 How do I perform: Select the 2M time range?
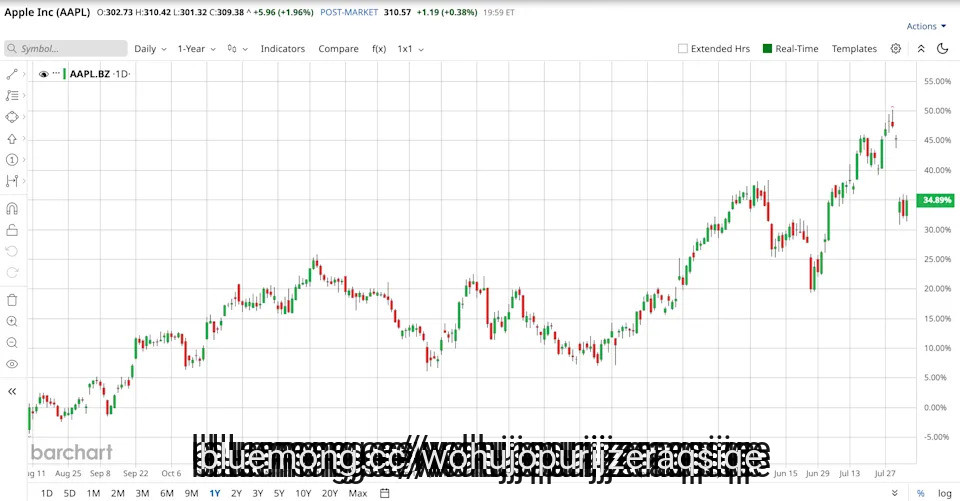pyautogui.click(x=118, y=493)
